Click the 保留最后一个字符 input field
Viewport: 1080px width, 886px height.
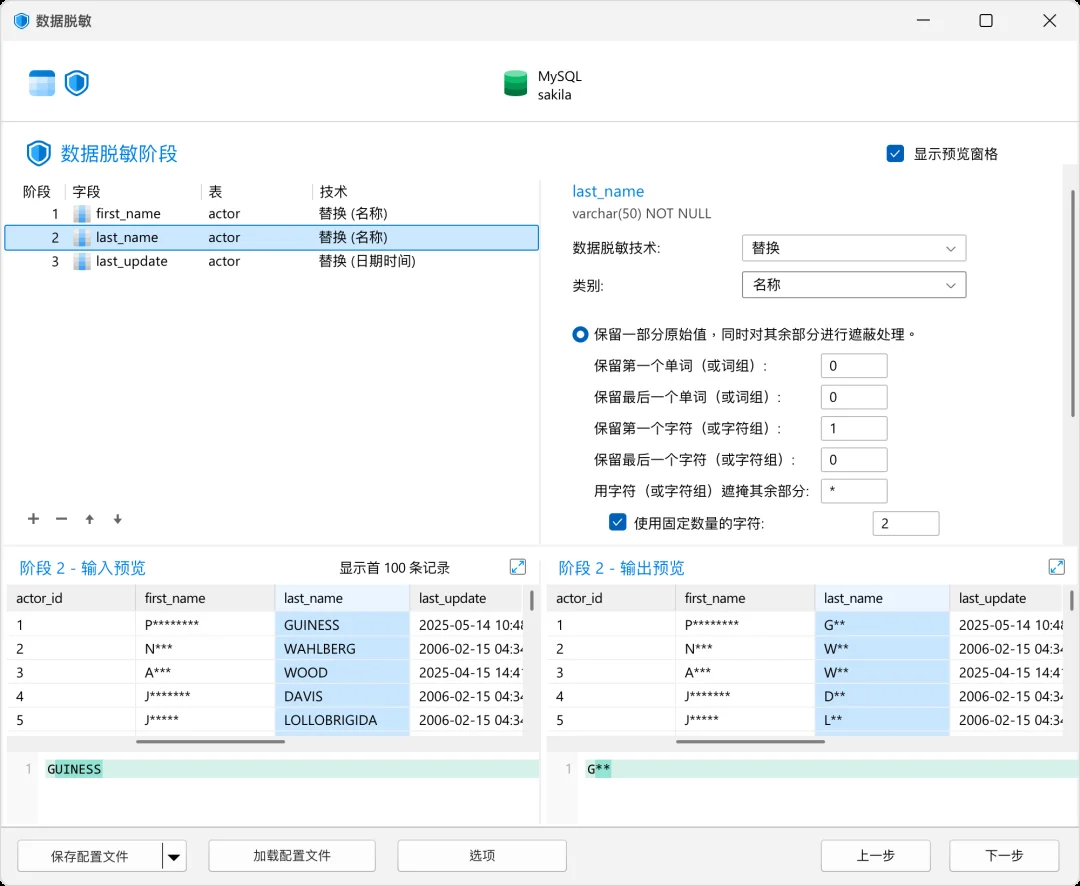point(853,460)
